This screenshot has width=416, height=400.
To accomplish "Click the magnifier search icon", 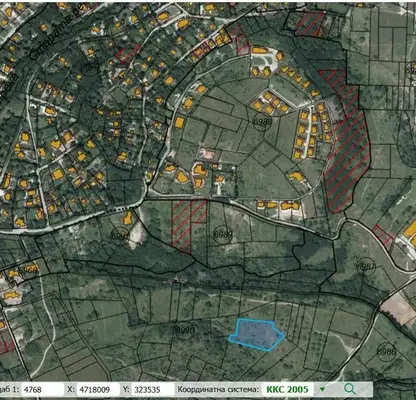I will [x=350, y=389].
